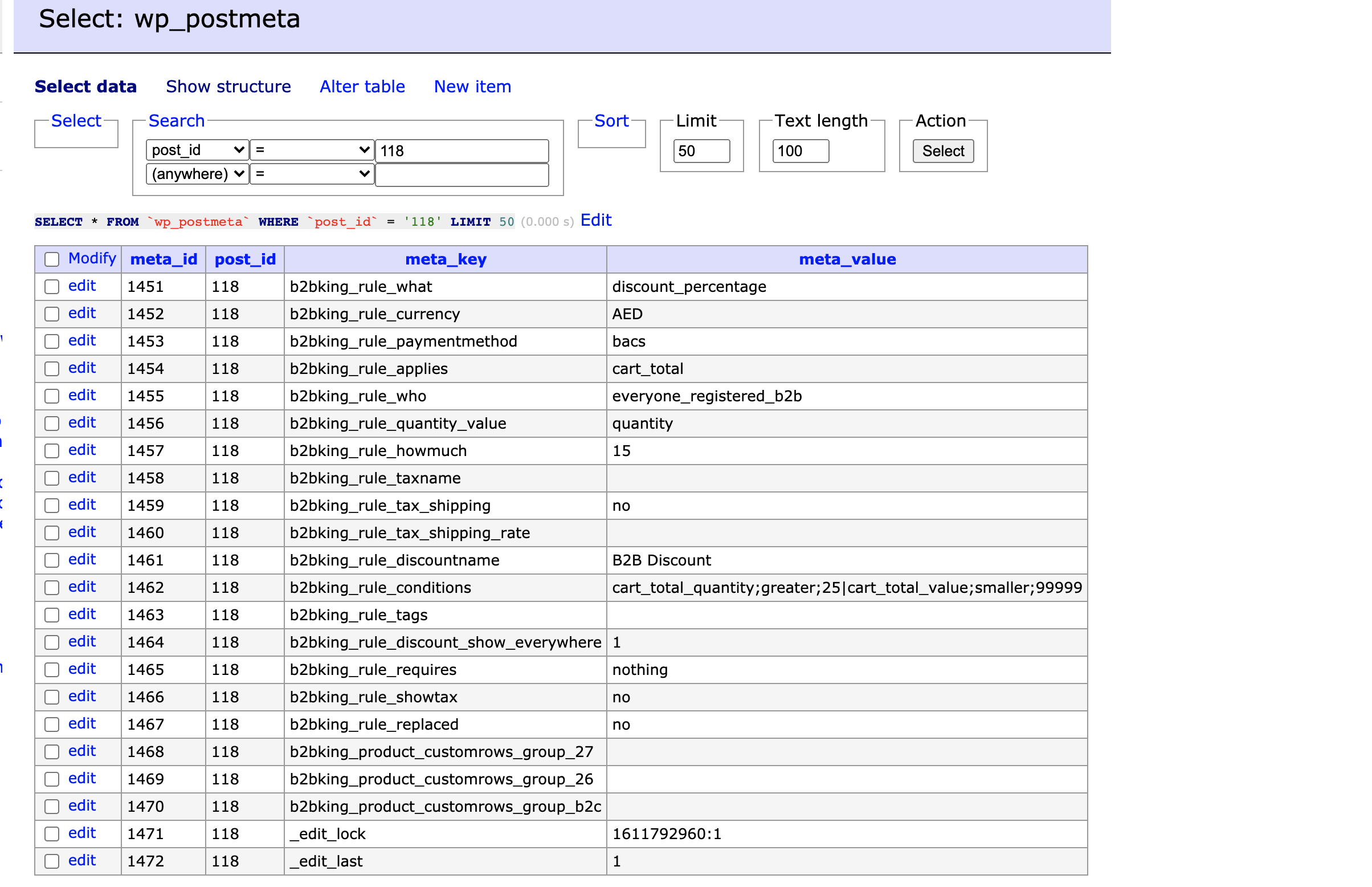Check the Modify select-all checkbox
The width and height of the screenshot is (1372, 887).
click(52, 259)
